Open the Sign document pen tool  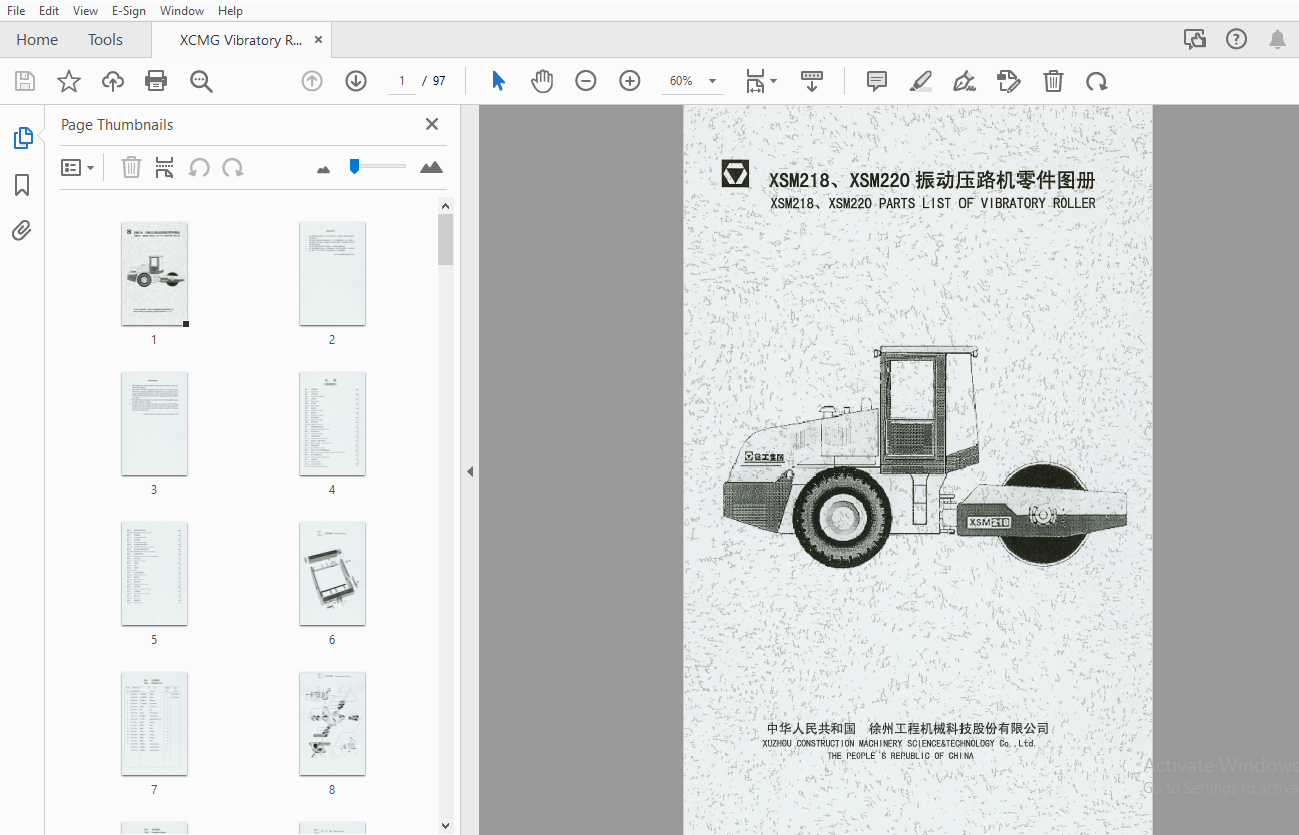(x=965, y=82)
